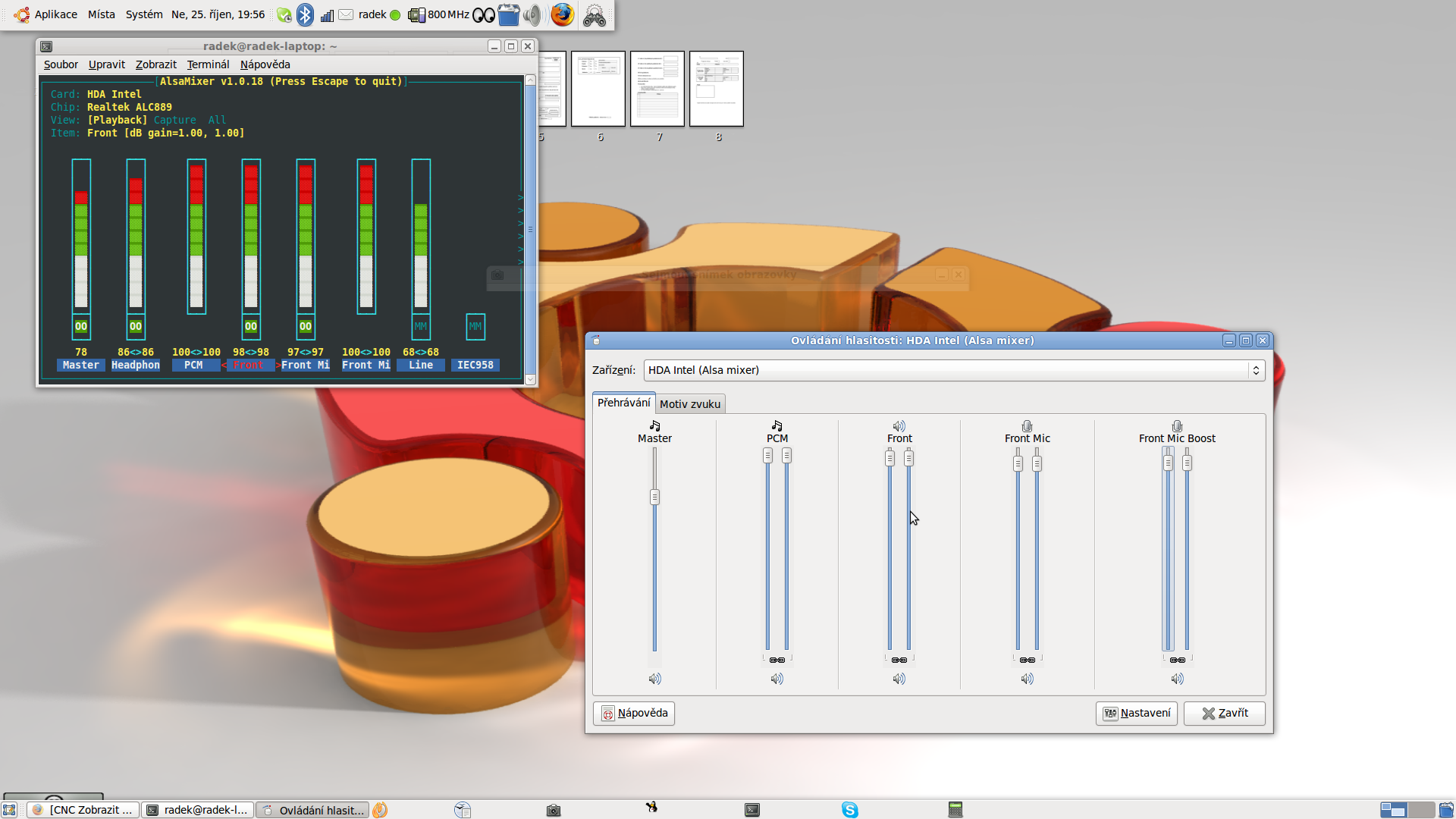
Task: Mute the Front Mic Boost channel
Action: (x=1177, y=679)
